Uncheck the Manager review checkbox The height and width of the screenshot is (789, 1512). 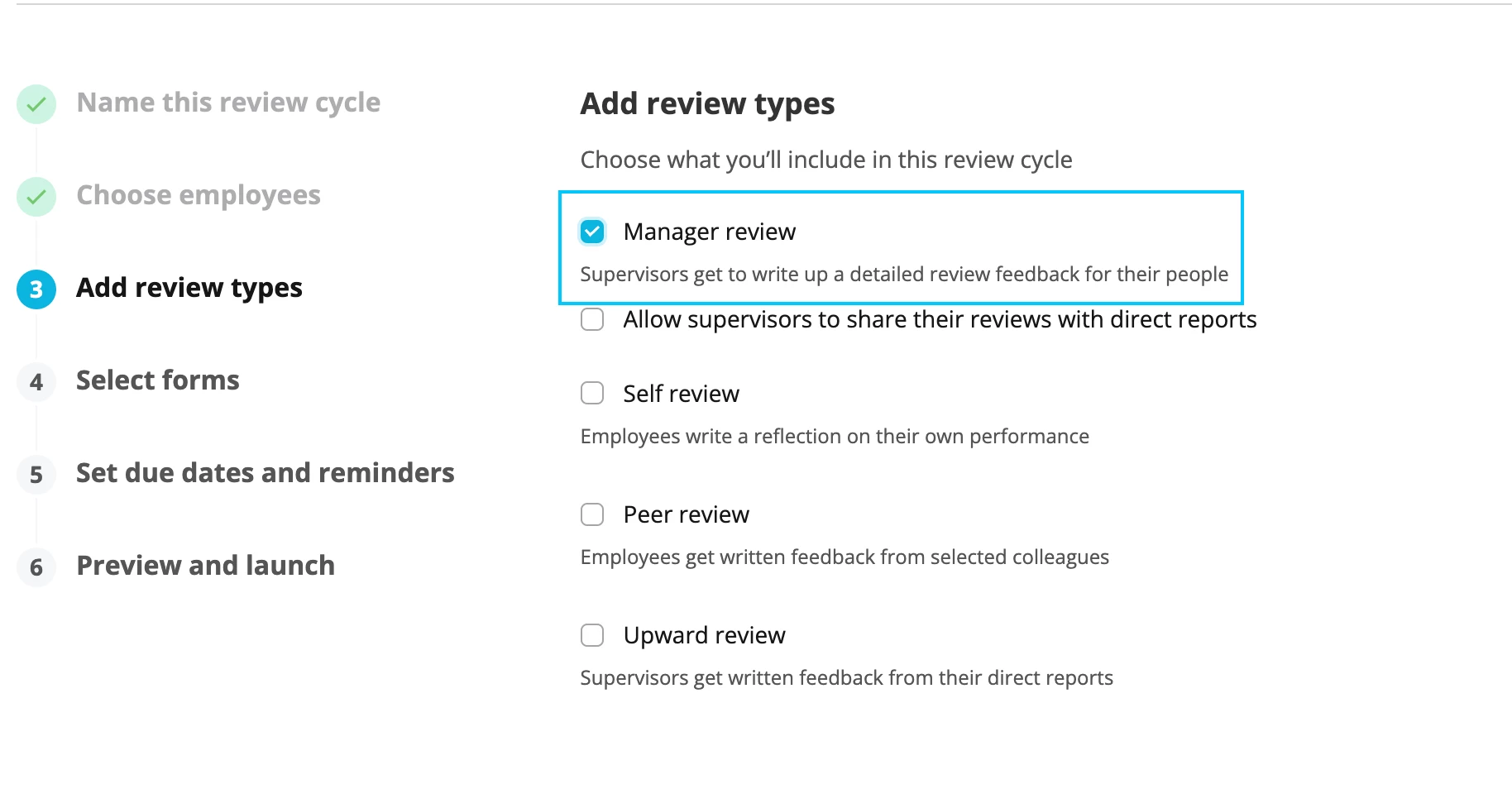[592, 232]
